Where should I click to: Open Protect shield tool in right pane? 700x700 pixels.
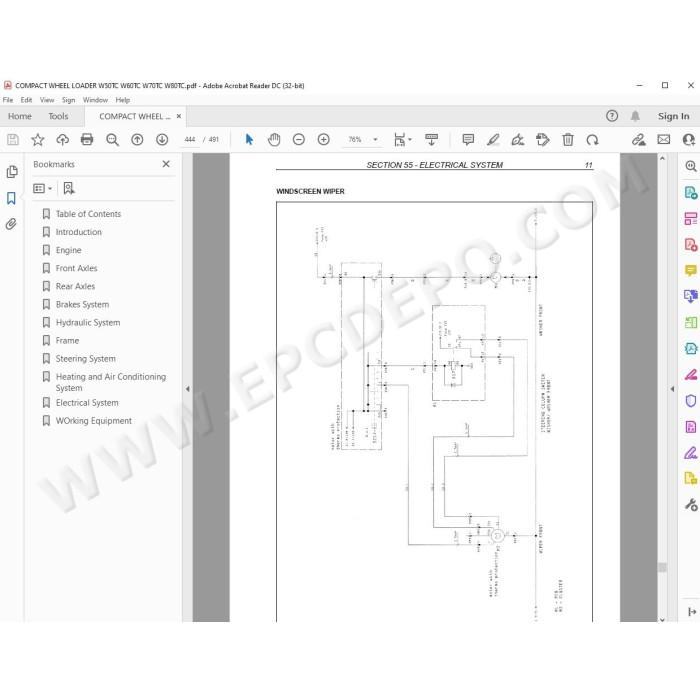[691, 401]
